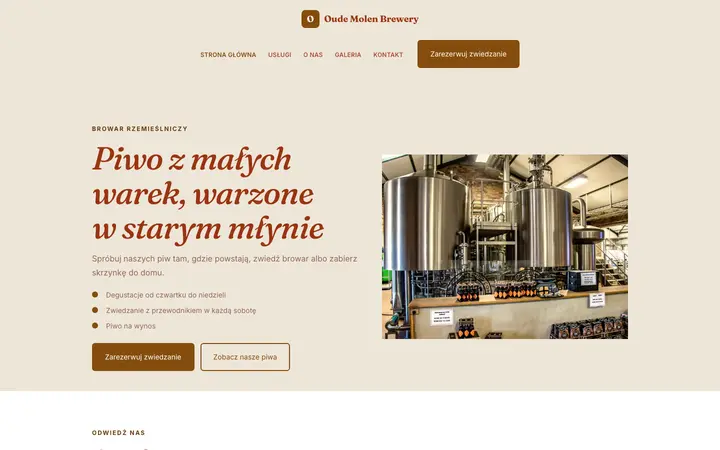Click hero Zarezerwuj zwiedzanie button below bullet list
This screenshot has width=720, height=450.
(x=143, y=357)
